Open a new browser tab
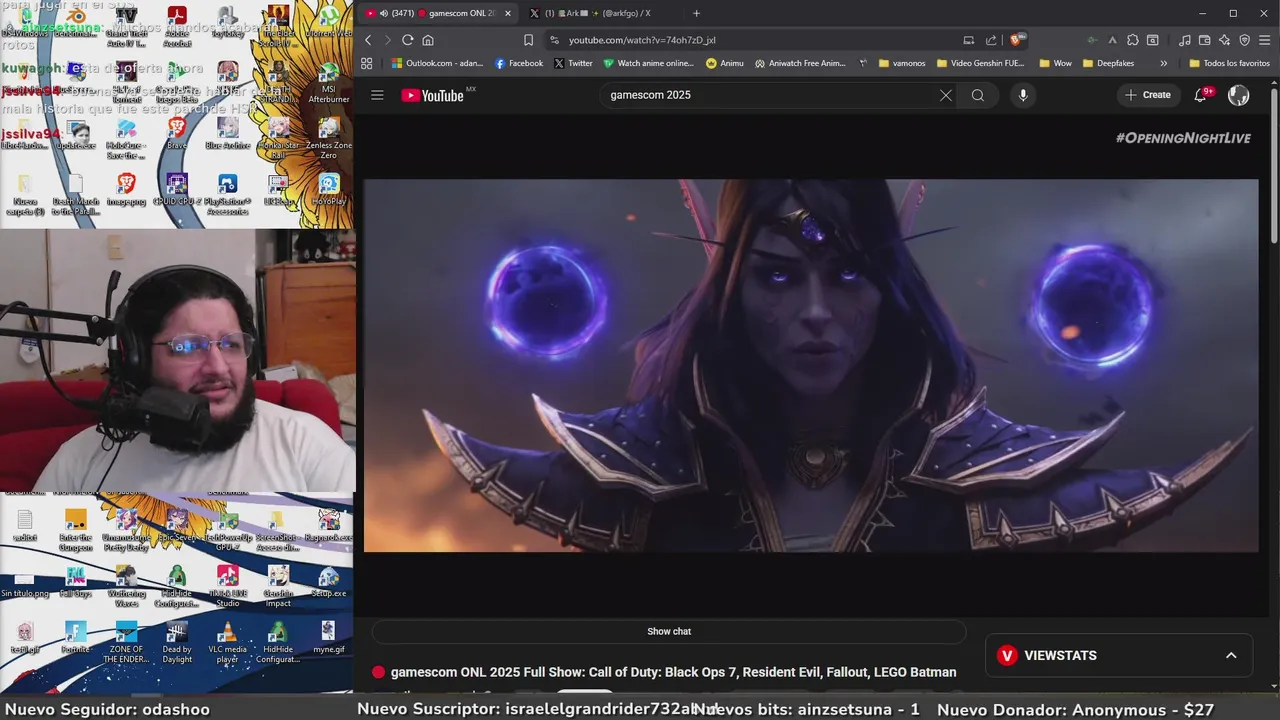The width and height of the screenshot is (1280, 720). pos(697,13)
